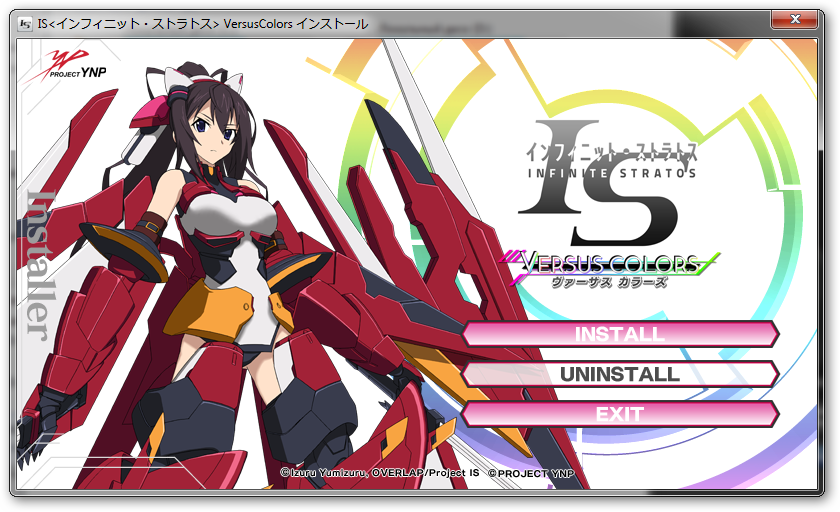
Task: Close the installer window with X
Action: pos(795,20)
